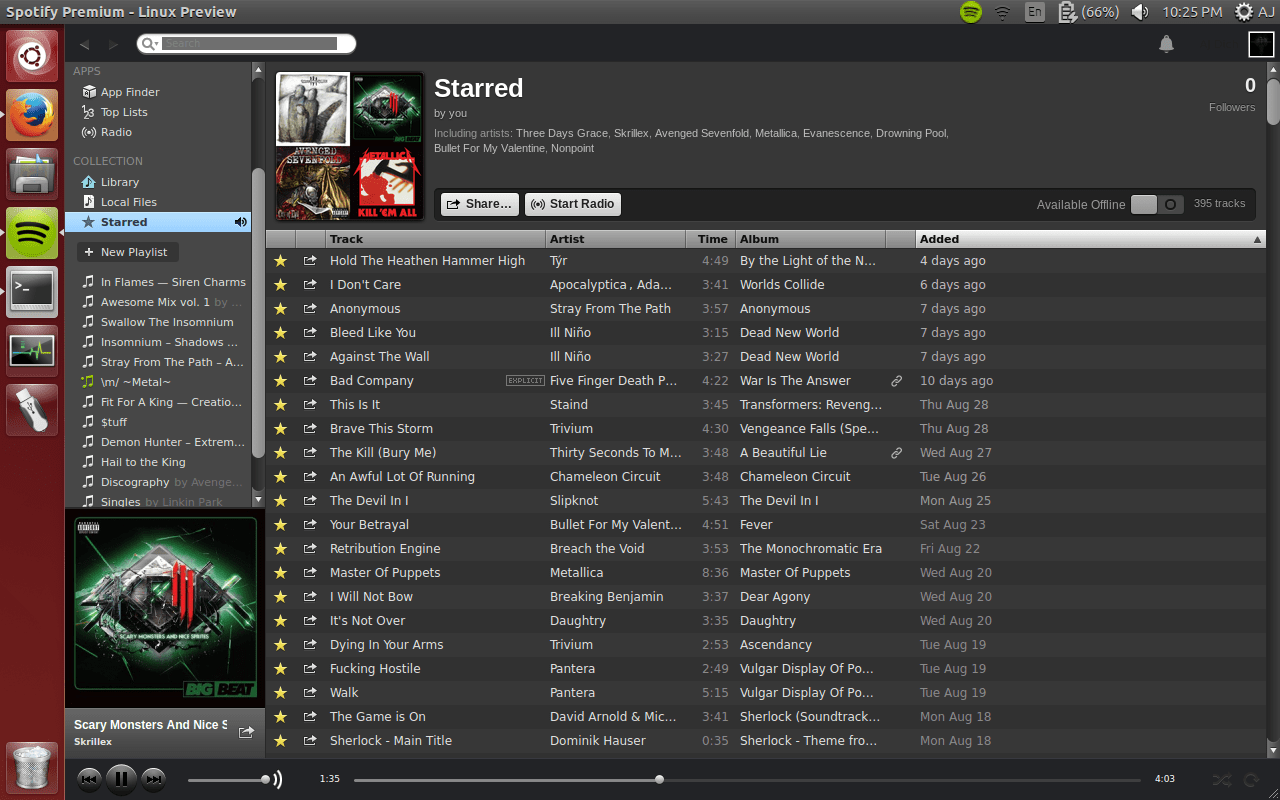Skip to the next track
Viewport: 1280px width, 800px height.
(153, 779)
